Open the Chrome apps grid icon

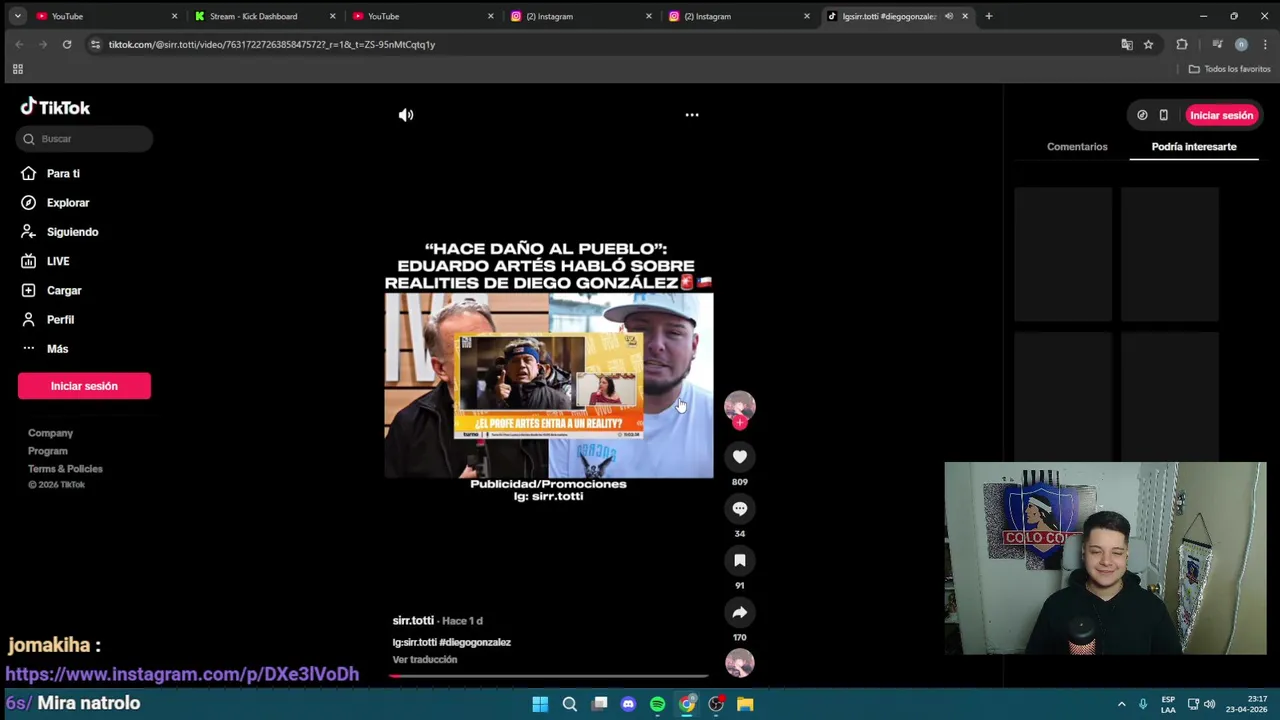pyautogui.click(x=17, y=69)
